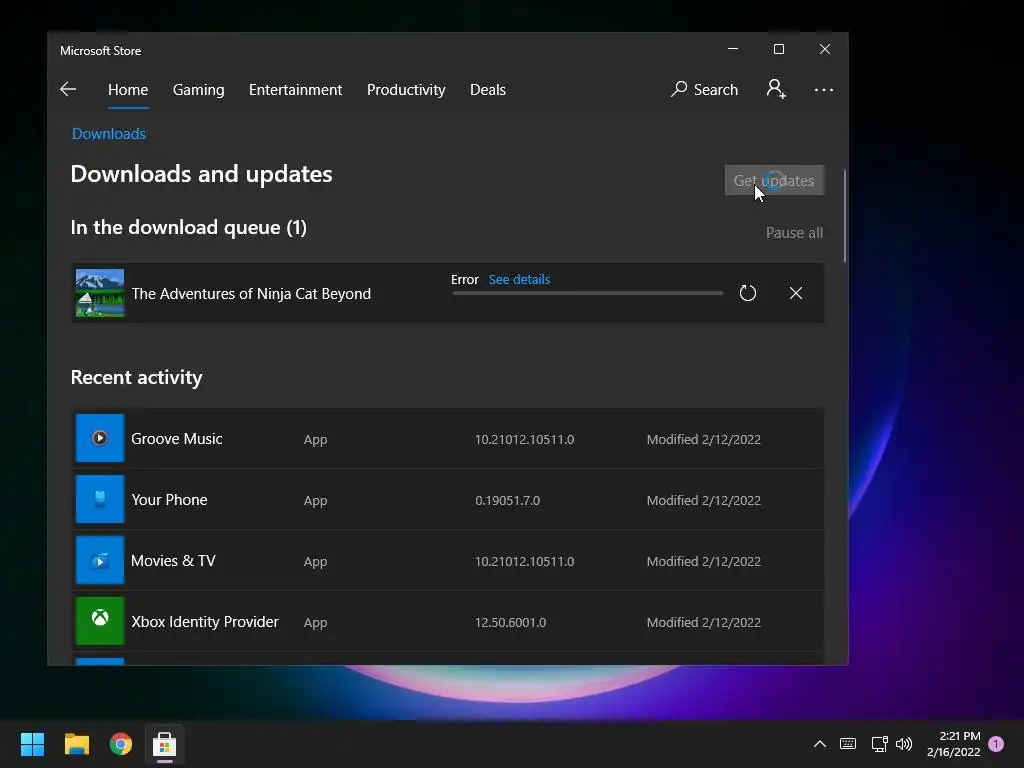Open the Xbox Identity Provider row name
Viewport: 1024px width, 768px height.
[x=205, y=622]
